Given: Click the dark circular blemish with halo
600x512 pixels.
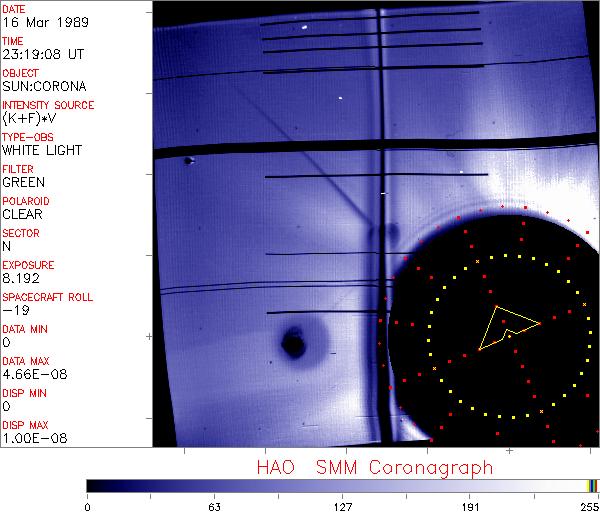Looking at the screenshot, I should coord(293,345).
